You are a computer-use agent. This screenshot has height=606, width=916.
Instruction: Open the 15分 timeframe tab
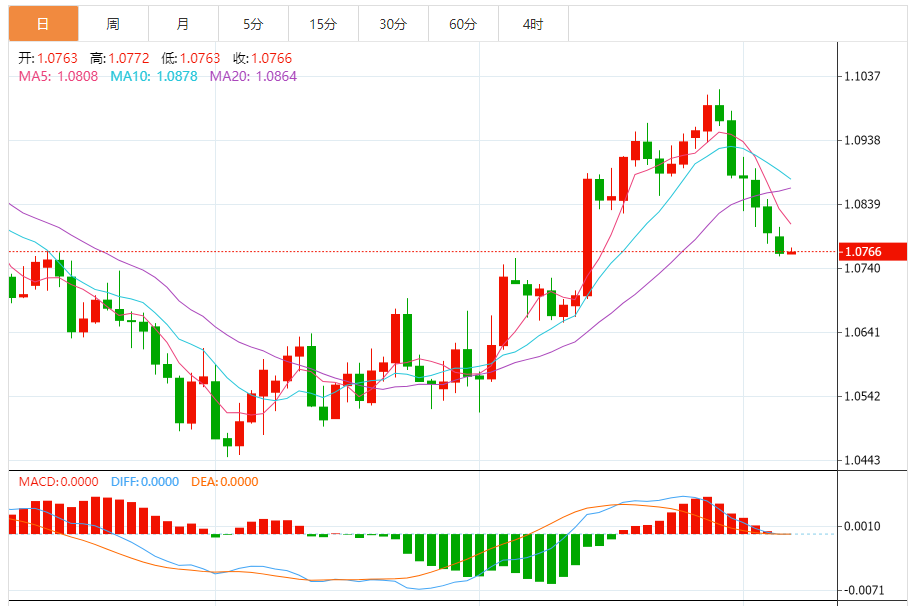coord(324,24)
